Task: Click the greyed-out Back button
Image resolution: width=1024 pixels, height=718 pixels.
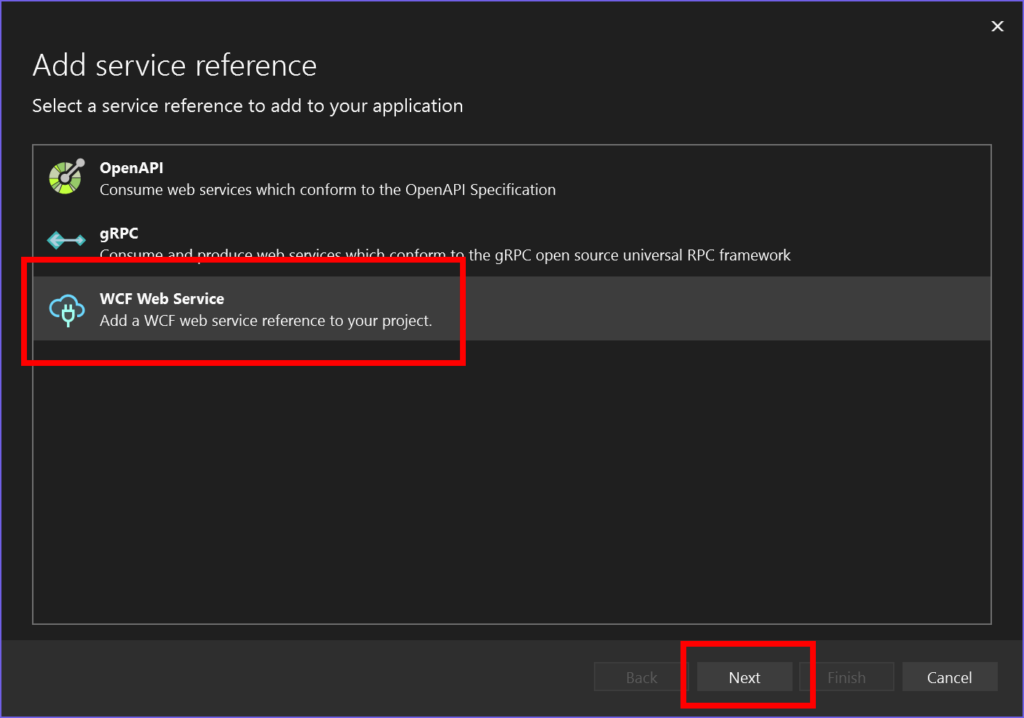Action: (x=641, y=677)
